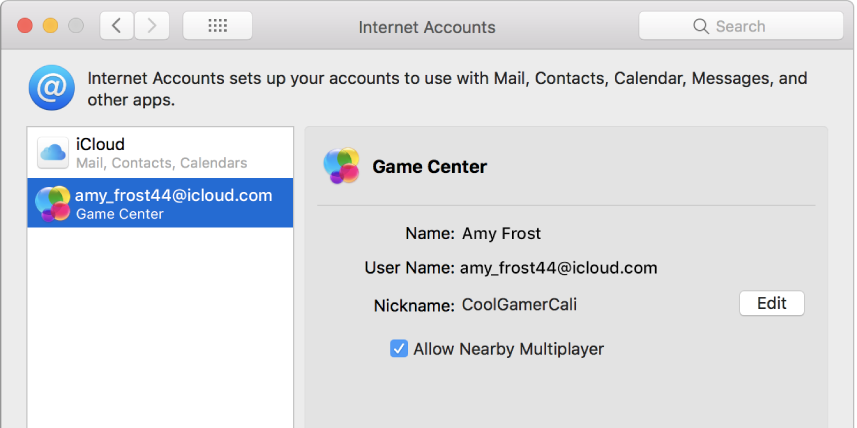The width and height of the screenshot is (857, 428).
Task: Go forward with the right chevron
Action: pyautogui.click(x=151, y=26)
